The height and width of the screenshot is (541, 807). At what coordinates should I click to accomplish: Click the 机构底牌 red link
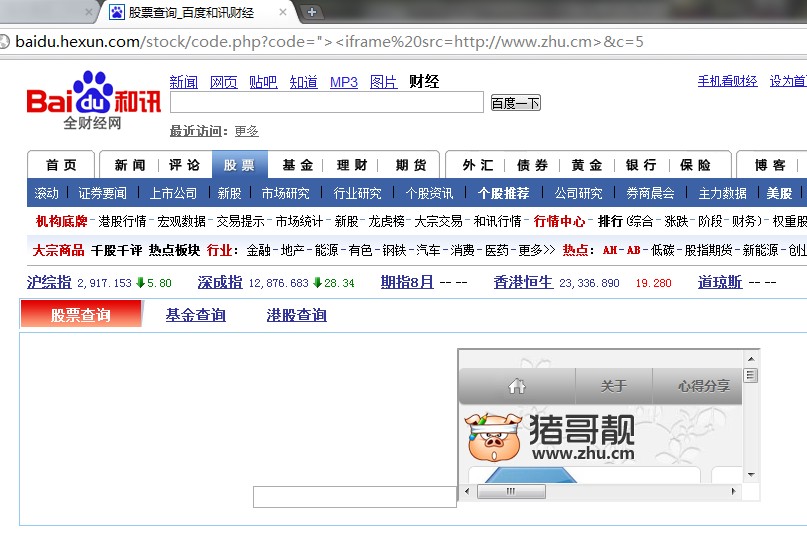(x=61, y=221)
